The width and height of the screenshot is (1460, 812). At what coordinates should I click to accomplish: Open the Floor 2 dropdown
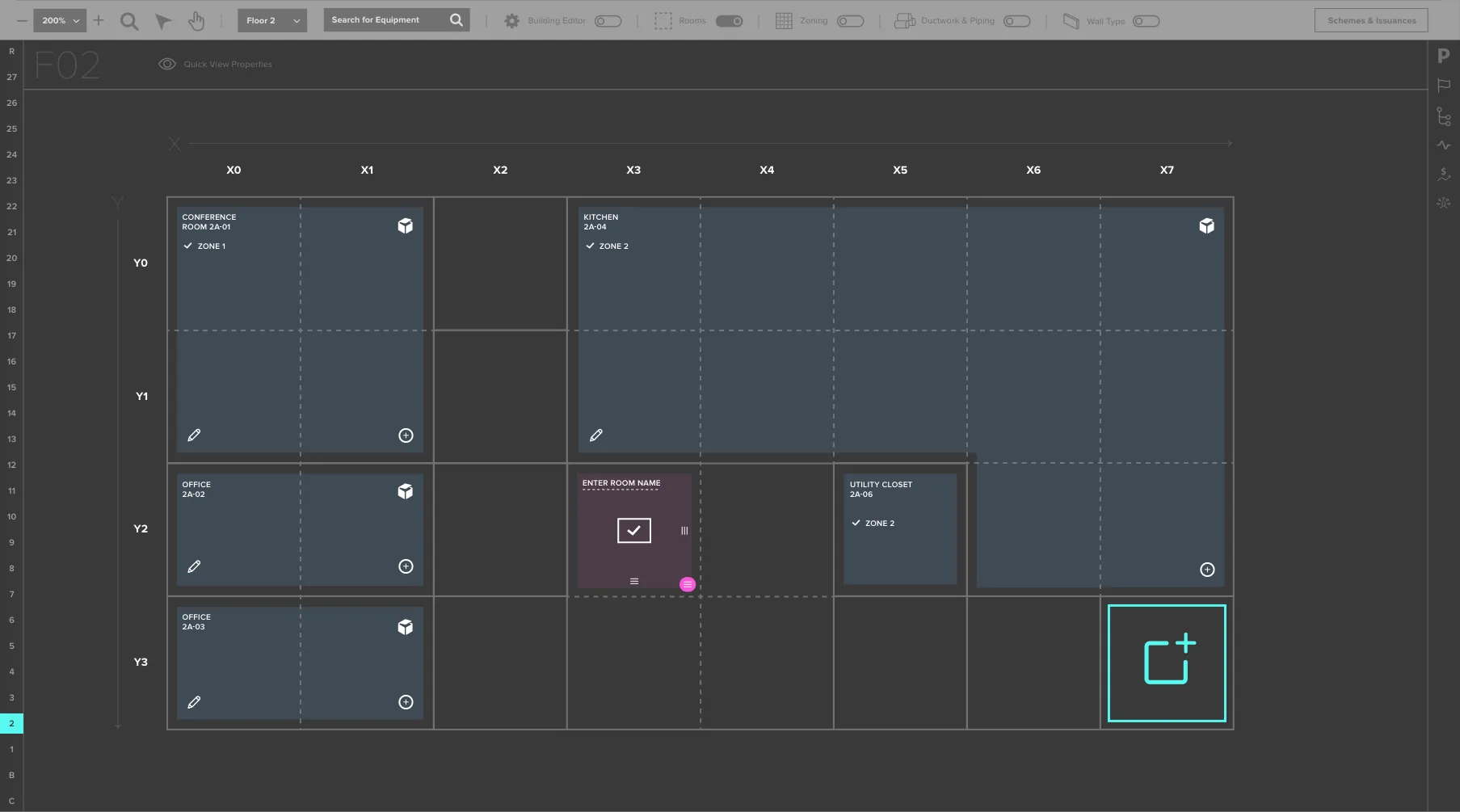pos(272,20)
